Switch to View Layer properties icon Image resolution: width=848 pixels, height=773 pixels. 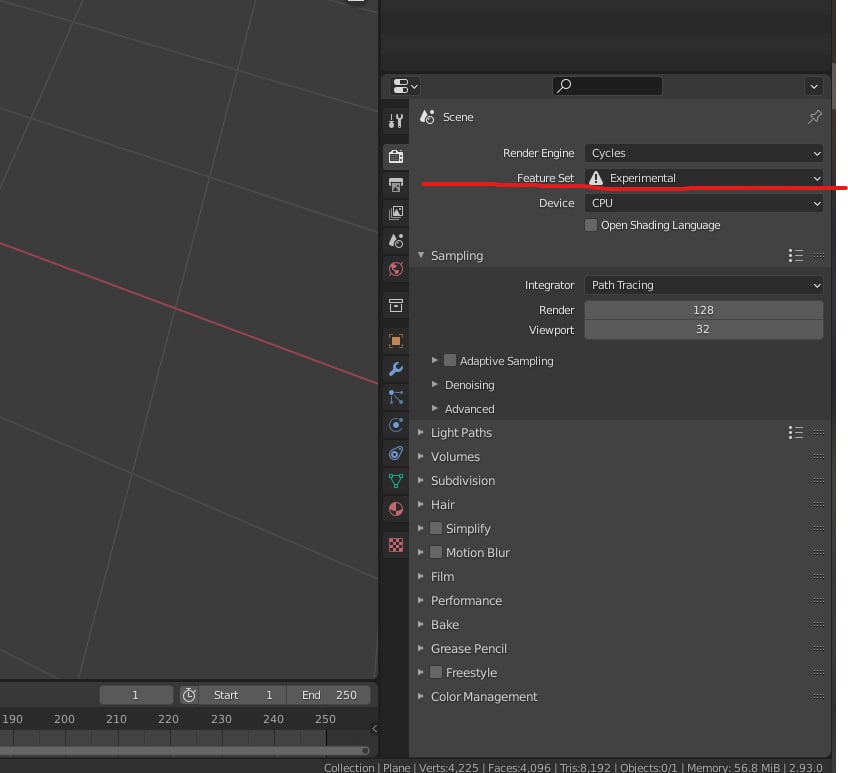pyautogui.click(x=396, y=213)
